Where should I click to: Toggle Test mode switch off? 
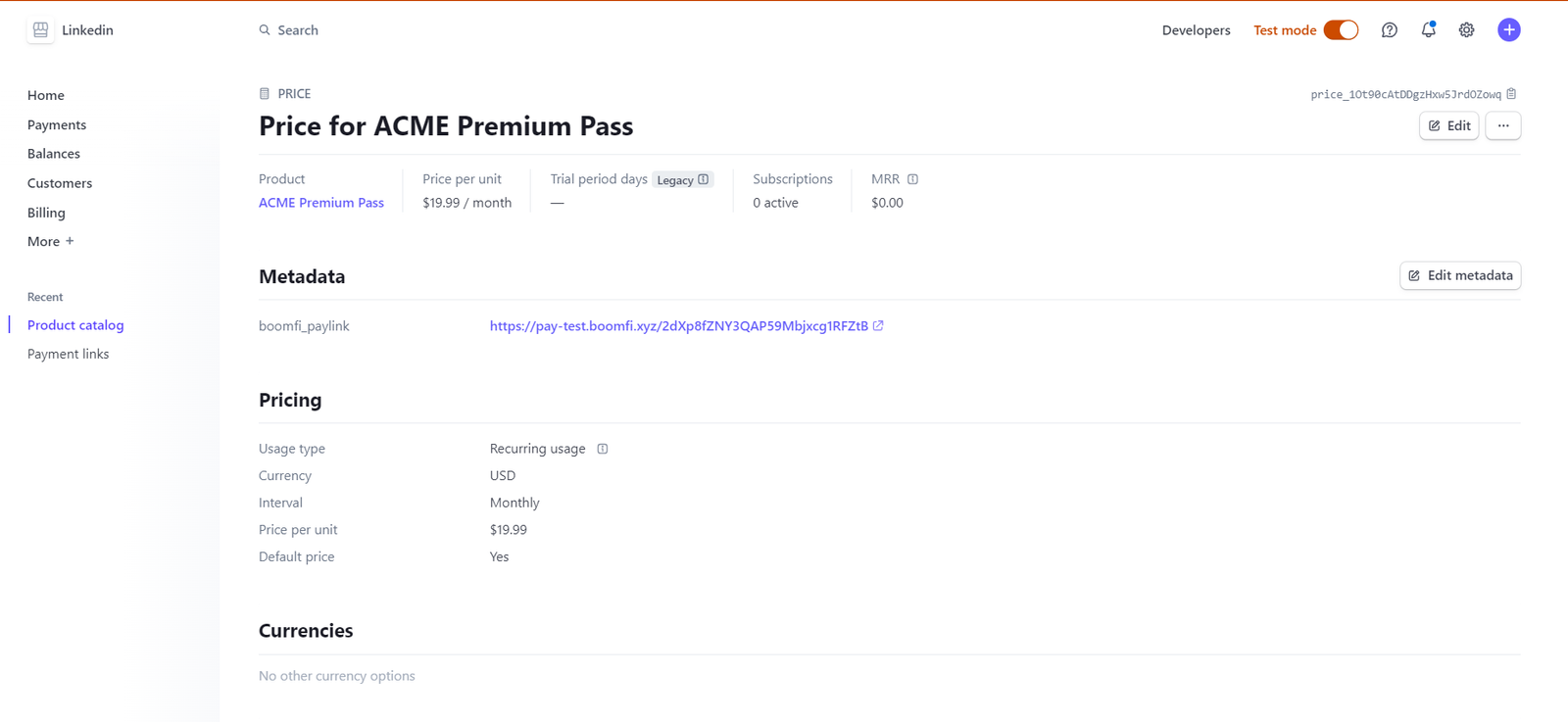click(x=1341, y=30)
